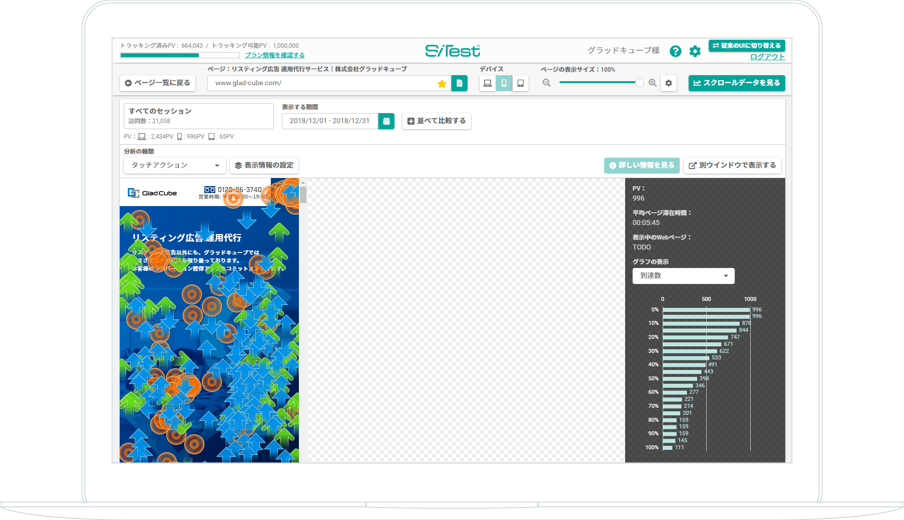Open the 到達数 graph display dropdown
This screenshot has width=904, height=520.
click(x=683, y=276)
